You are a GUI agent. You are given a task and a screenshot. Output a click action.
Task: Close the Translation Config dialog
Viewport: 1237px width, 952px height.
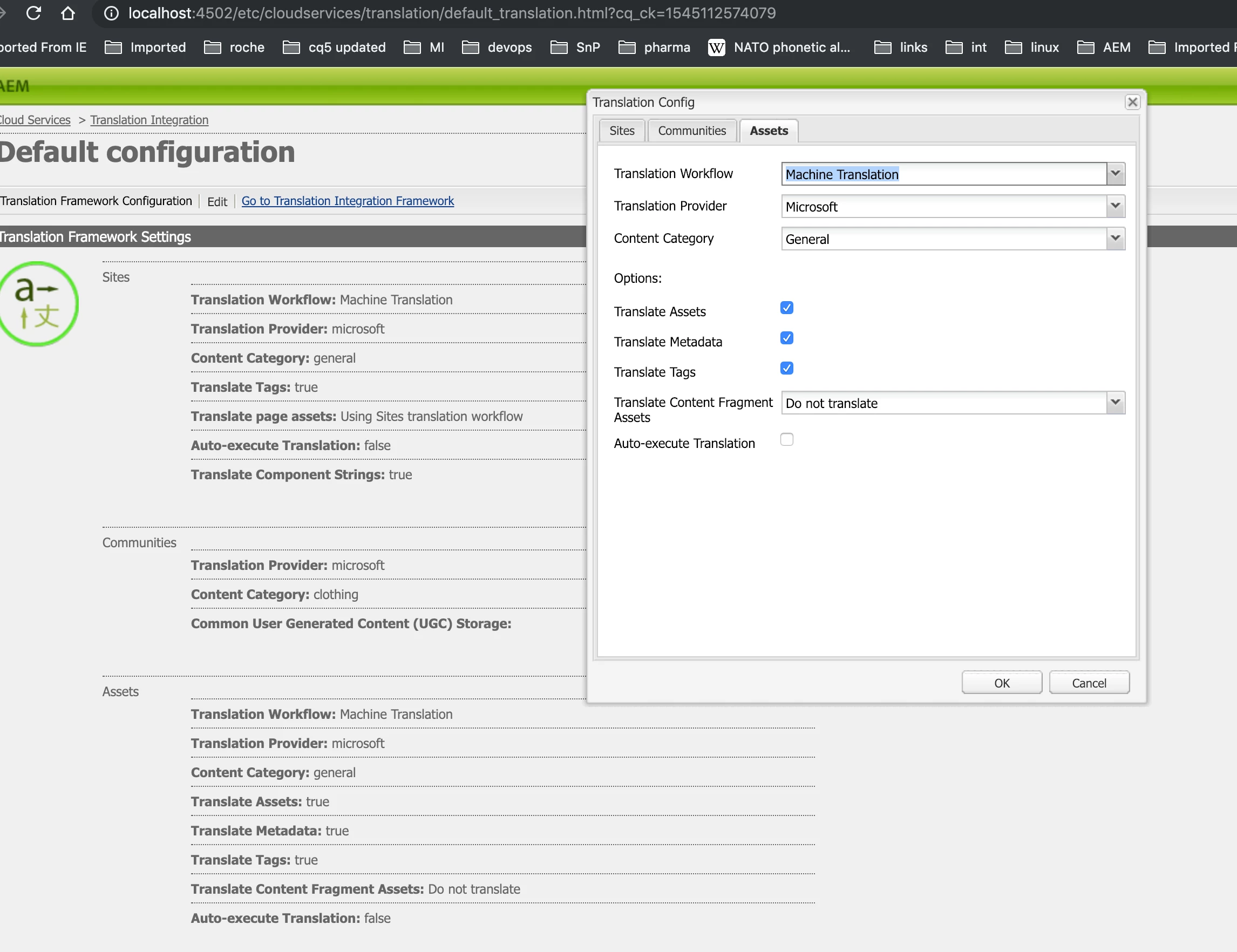1132,102
